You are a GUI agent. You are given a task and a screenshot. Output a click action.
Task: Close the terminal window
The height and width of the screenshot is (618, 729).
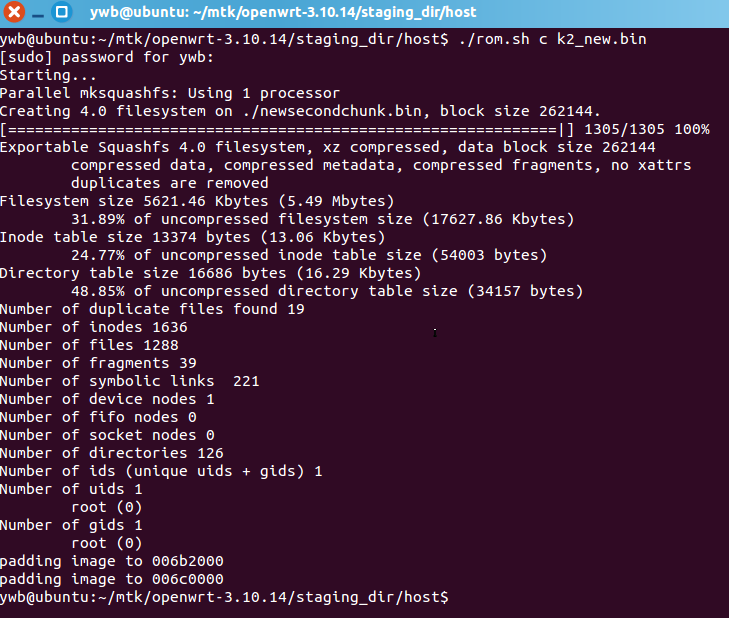pos(14,12)
